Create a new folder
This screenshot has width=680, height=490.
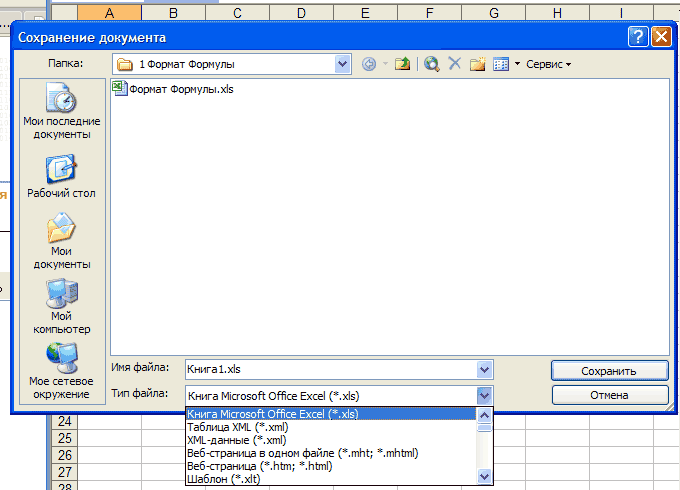click(x=478, y=64)
